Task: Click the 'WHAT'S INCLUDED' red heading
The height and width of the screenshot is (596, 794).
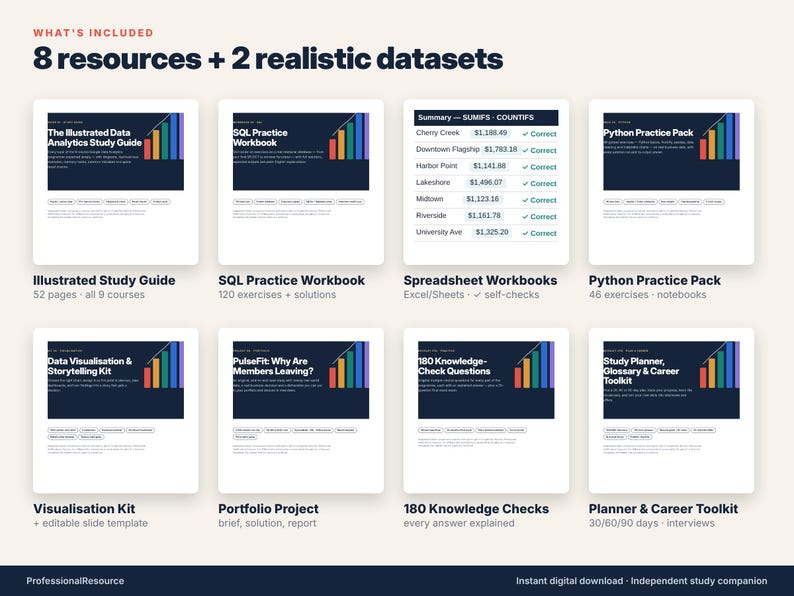Action: [x=93, y=33]
